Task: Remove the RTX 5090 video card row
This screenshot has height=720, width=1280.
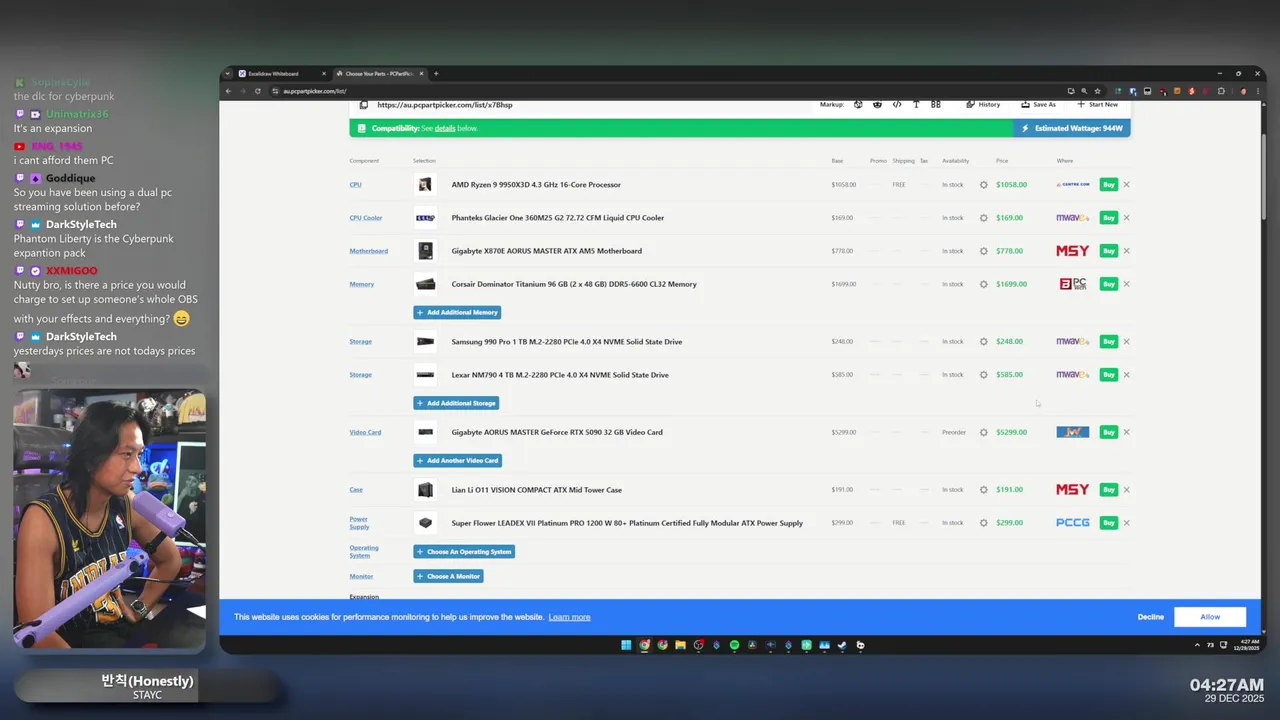Action: pyautogui.click(x=1126, y=432)
